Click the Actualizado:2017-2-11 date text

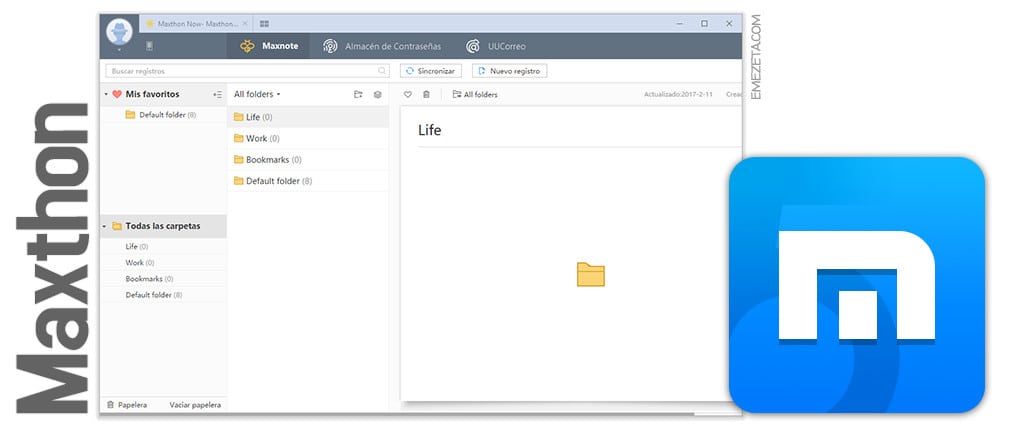(679, 95)
